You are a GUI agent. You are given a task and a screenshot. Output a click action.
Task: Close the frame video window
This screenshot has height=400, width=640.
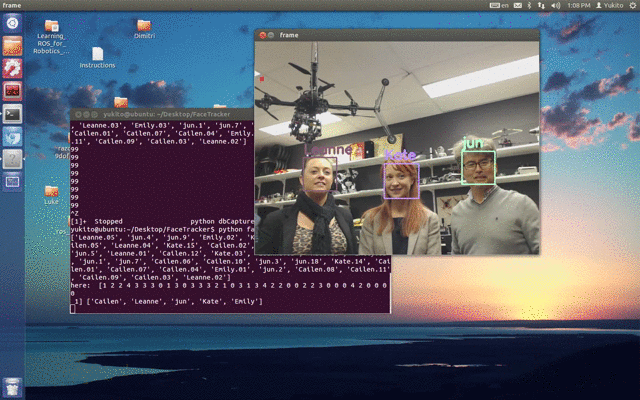click(x=262, y=35)
